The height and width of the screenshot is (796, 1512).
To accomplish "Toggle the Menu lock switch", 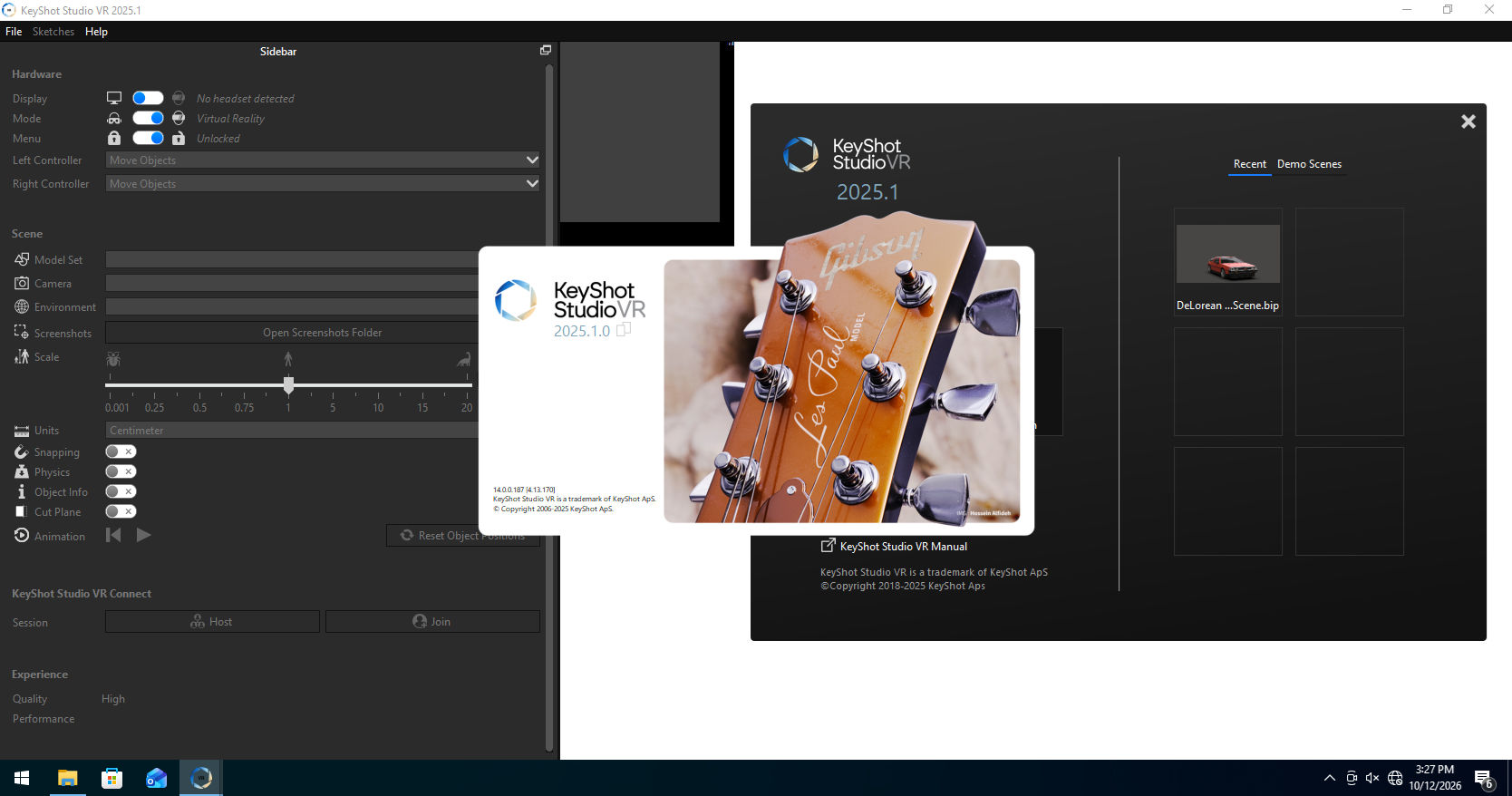I will [148, 138].
